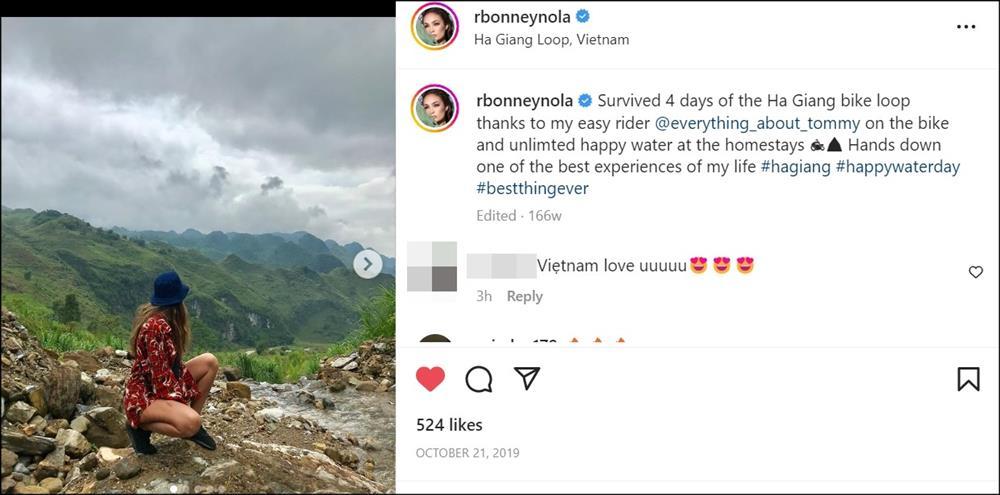Click the red heart like icon
Viewport: 1000px width, 495px height.
point(430,378)
